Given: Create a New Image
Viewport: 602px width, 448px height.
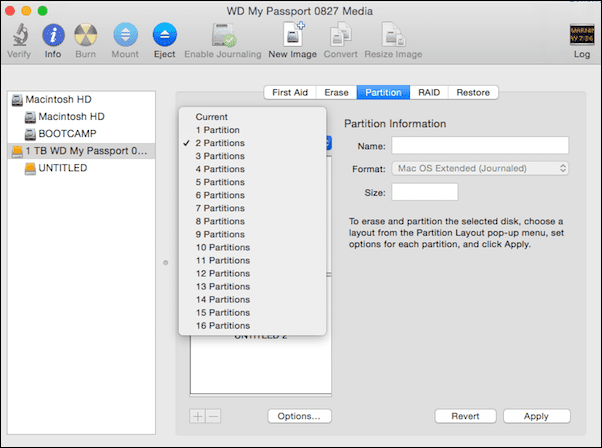Looking at the screenshot, I should tap(293, 34).
